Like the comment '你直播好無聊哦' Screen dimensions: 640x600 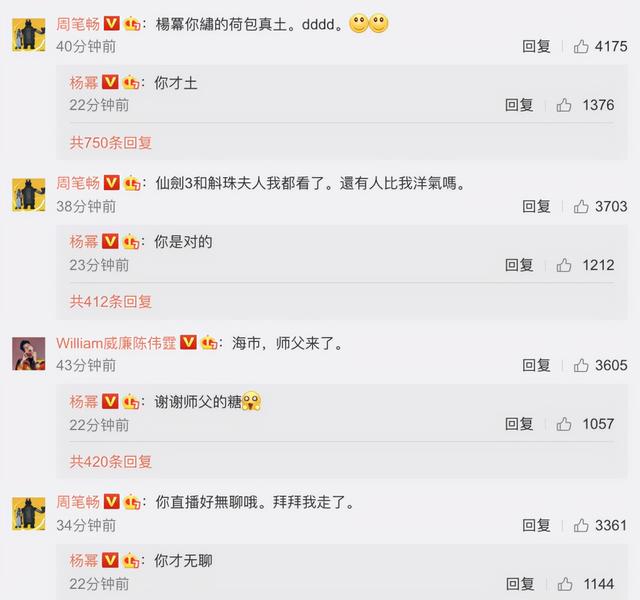pyautogui.click(x=581, y=525)
